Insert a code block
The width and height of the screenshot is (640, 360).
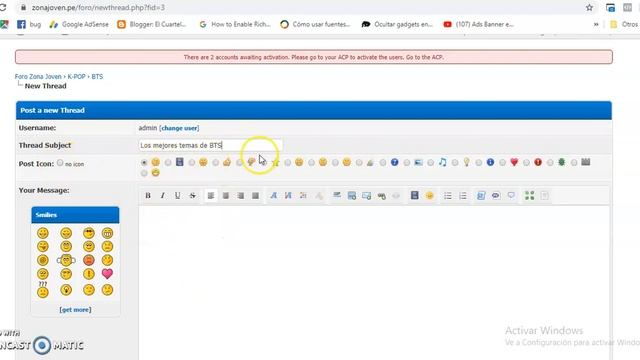tap(481, 196)
